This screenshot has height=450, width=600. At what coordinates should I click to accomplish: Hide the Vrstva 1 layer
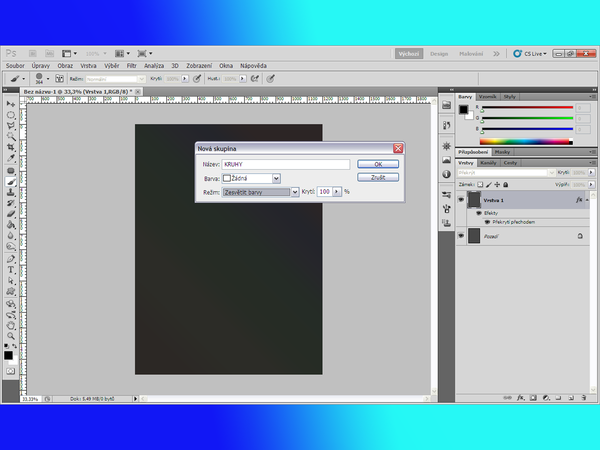coord(461,200)
